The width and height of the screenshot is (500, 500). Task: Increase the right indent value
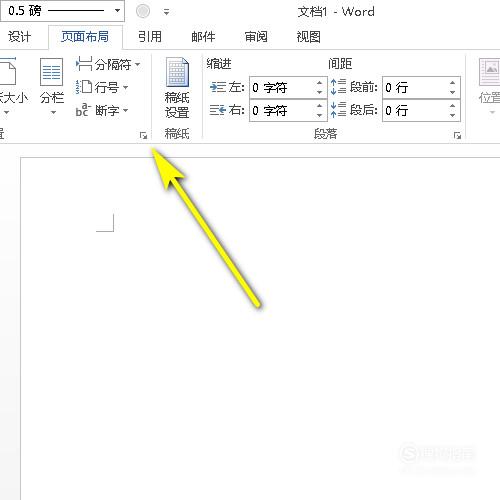(319, 105)
